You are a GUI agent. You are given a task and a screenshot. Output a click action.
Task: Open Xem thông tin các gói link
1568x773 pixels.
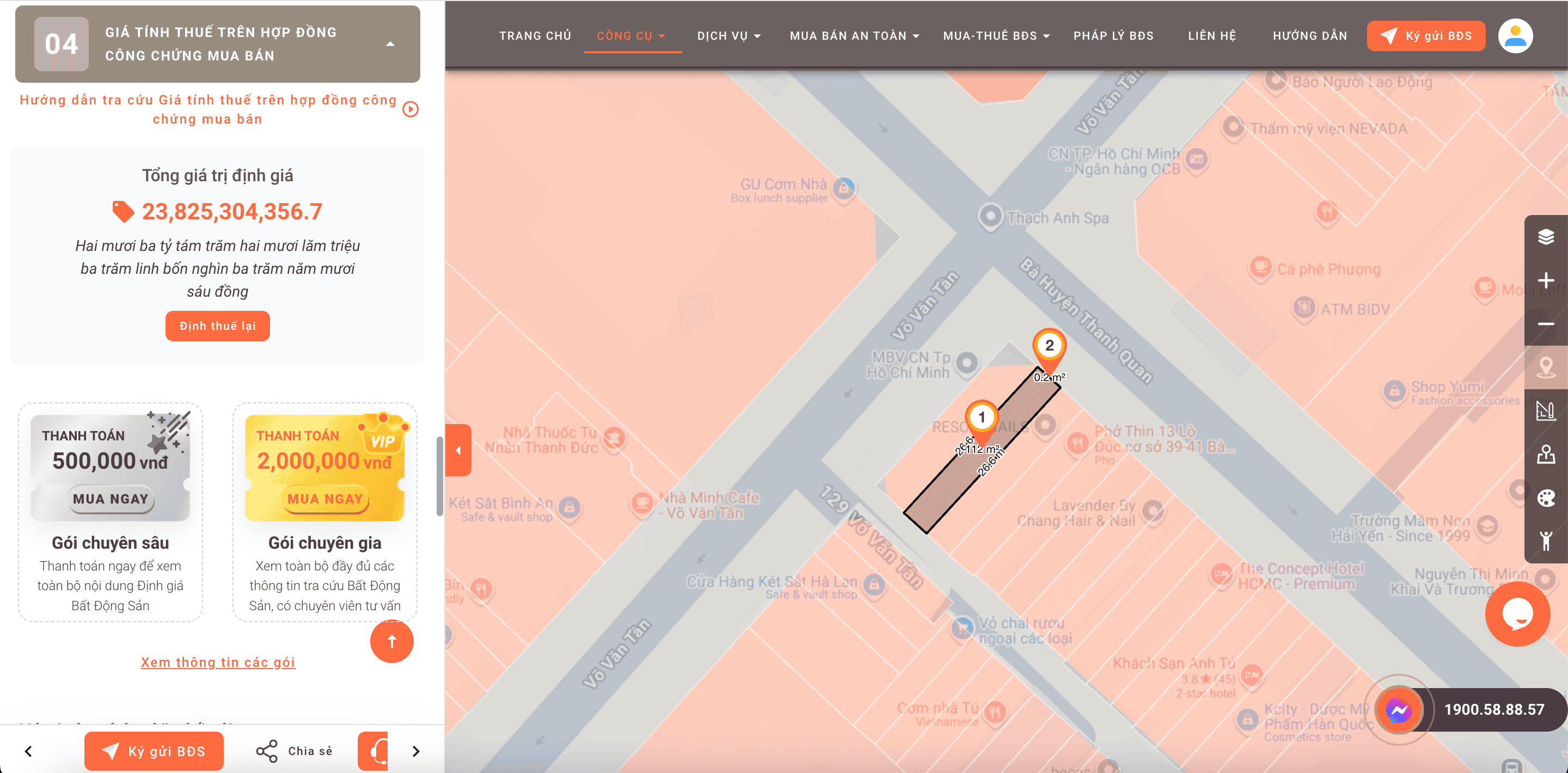218,662
